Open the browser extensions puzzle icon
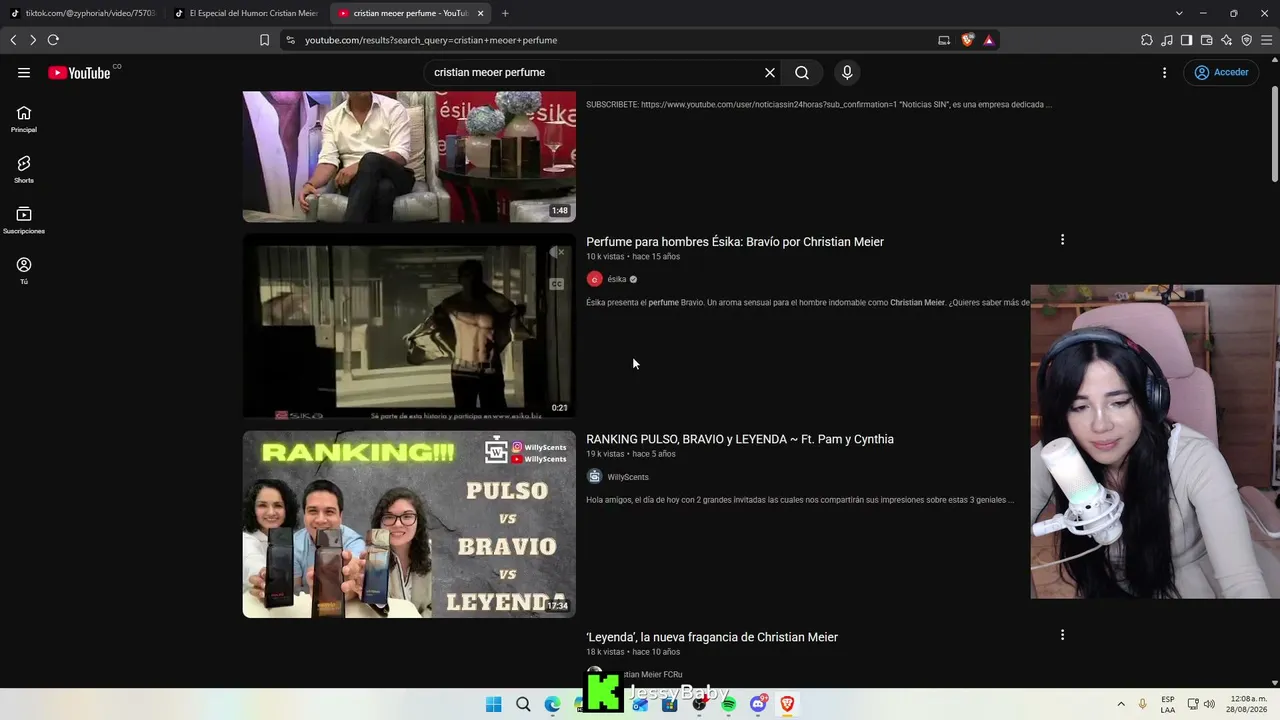The width and height of the screenshot is (1280, 720). coord(1147,40)
